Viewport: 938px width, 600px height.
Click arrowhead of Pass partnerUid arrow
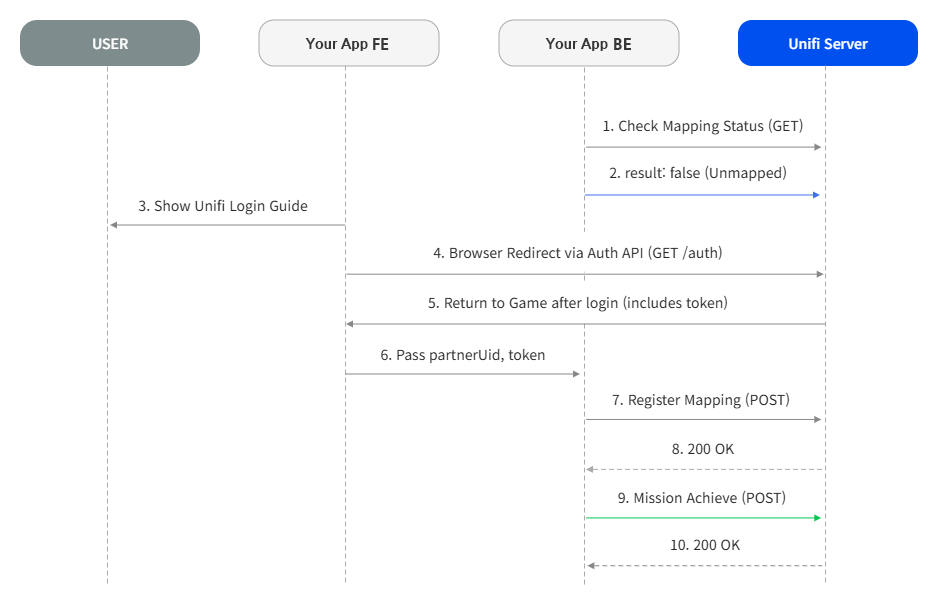[576, 374]
